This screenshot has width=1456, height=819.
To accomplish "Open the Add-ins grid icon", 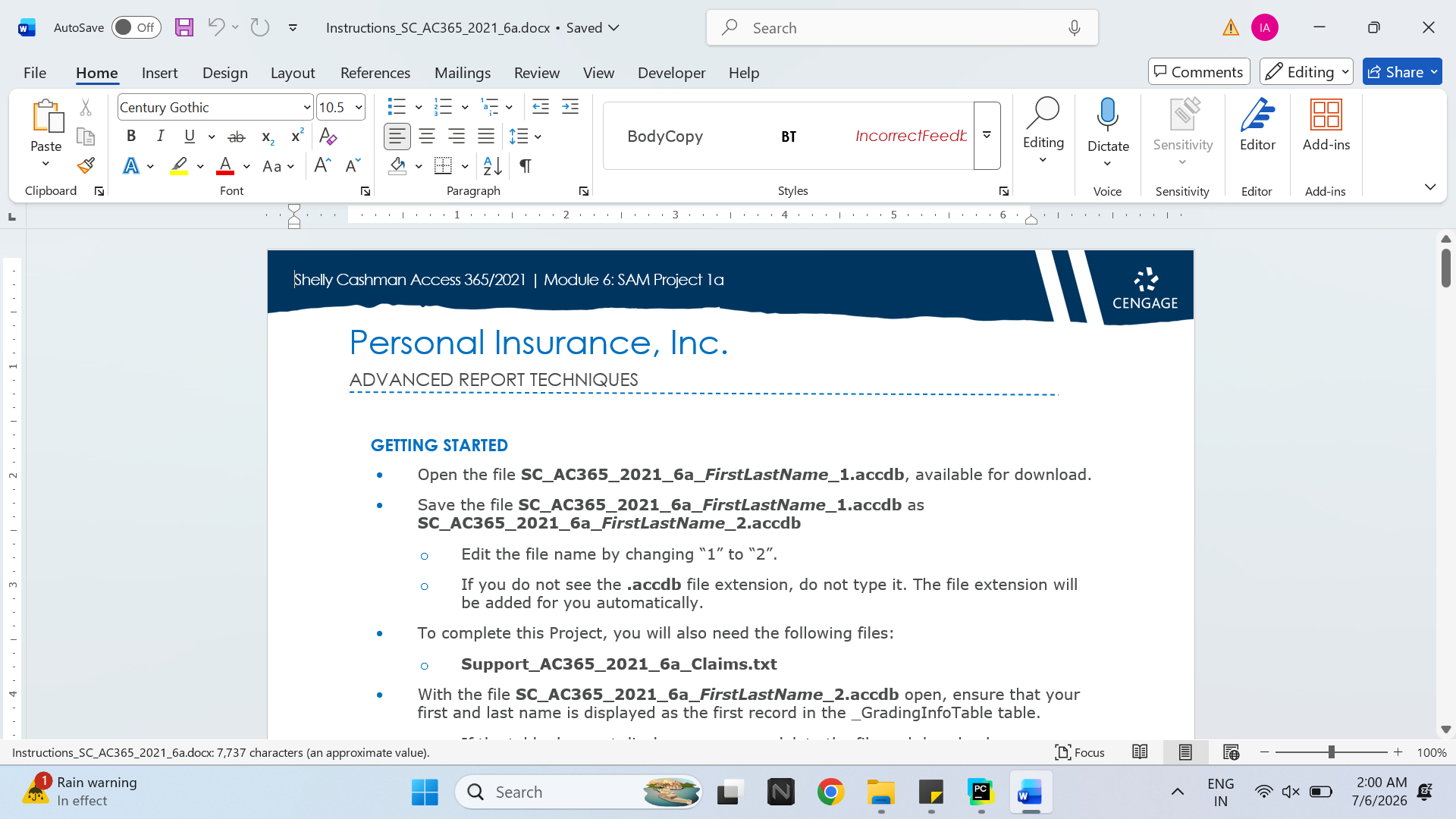I will (1326, 124).
